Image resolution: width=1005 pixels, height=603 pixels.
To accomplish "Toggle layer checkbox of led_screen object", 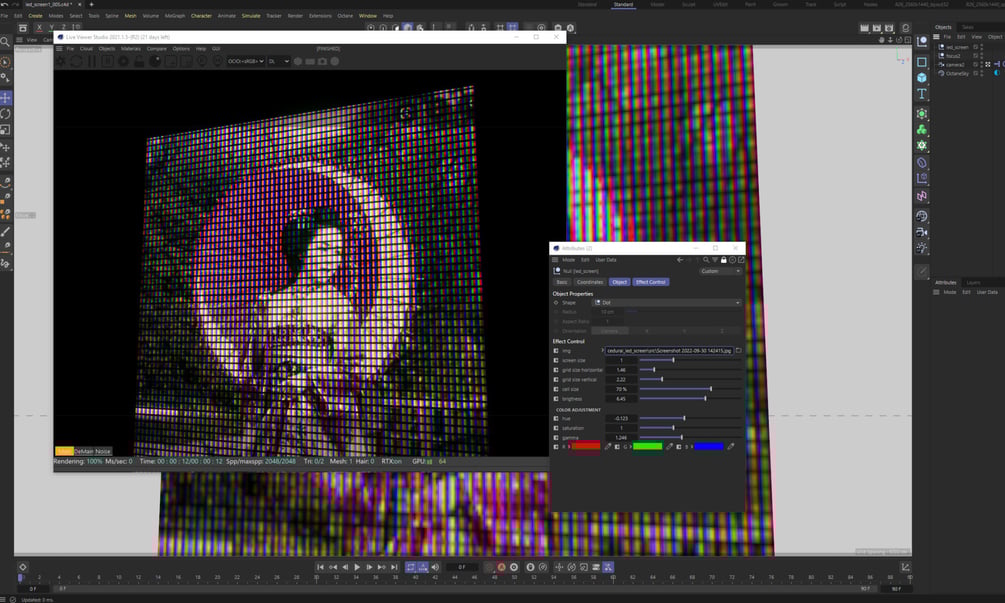I will click(976, 47).
